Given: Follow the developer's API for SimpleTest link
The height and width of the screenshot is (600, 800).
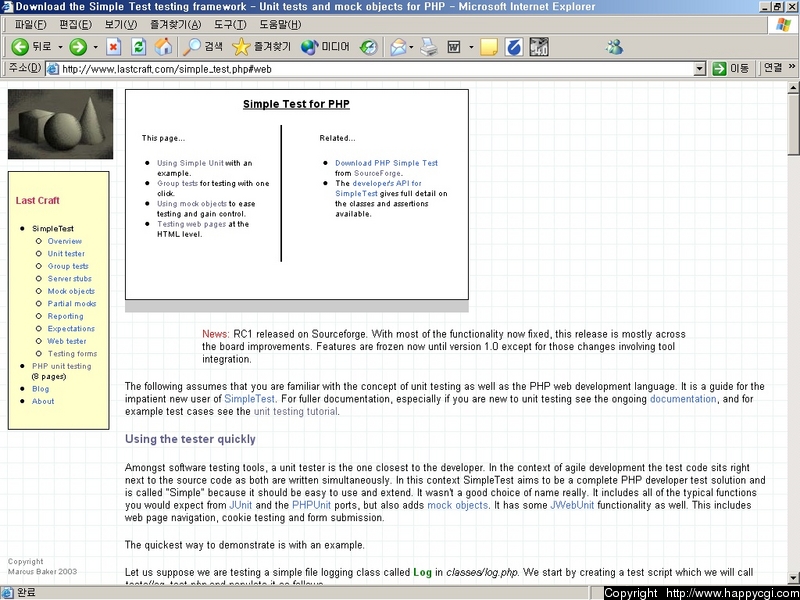Looking at the screenshot, I should 379,188.
